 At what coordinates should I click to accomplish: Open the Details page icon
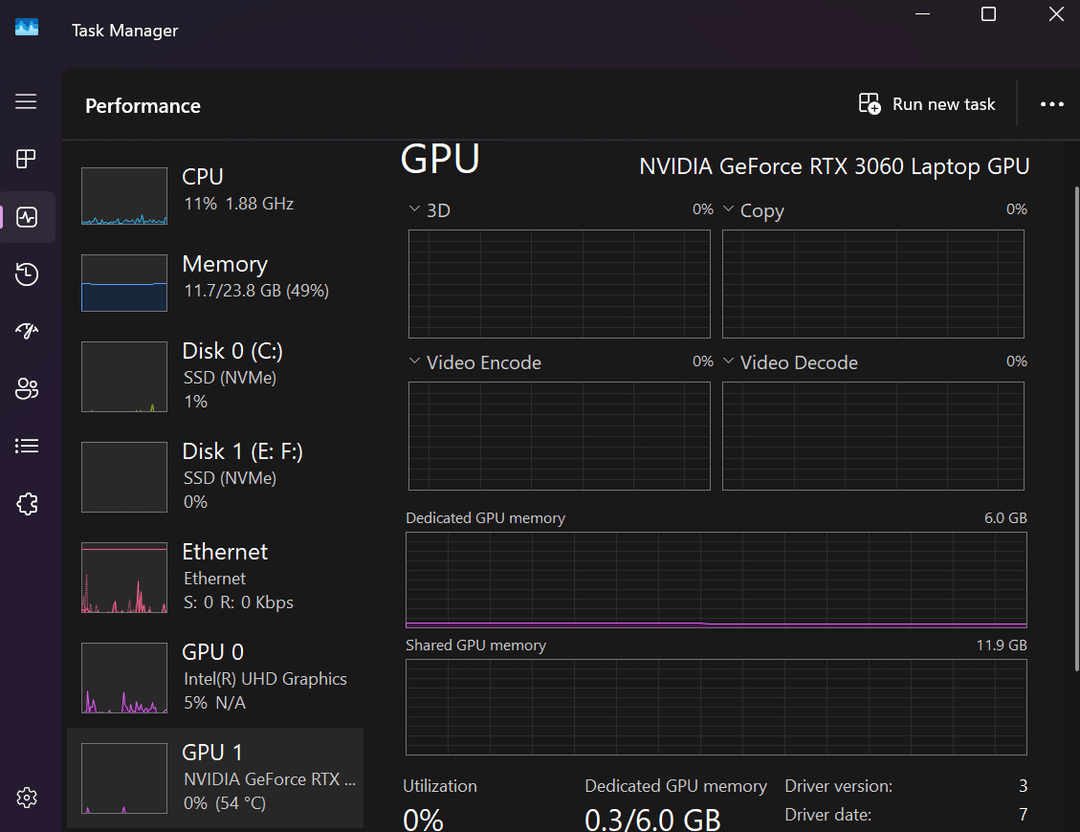(26, 446)
